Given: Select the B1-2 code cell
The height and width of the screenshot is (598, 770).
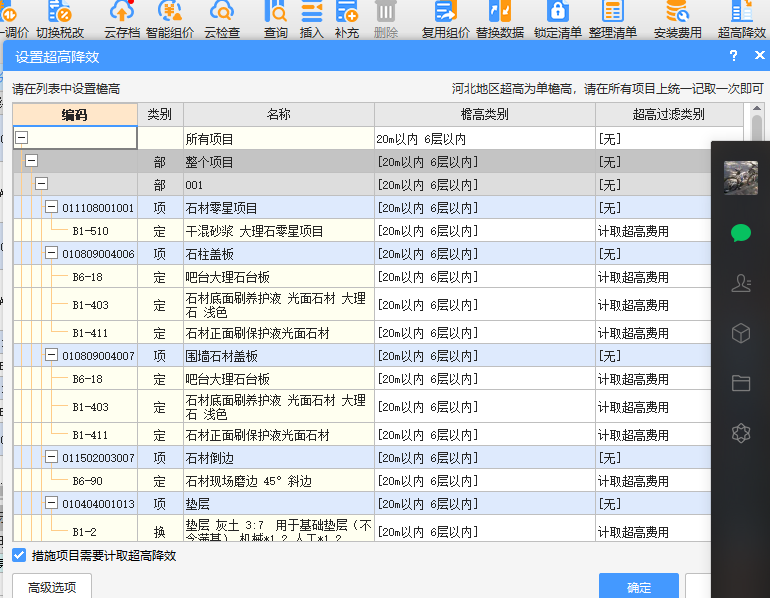Looking at the screenshot, I should click(75, 529).
